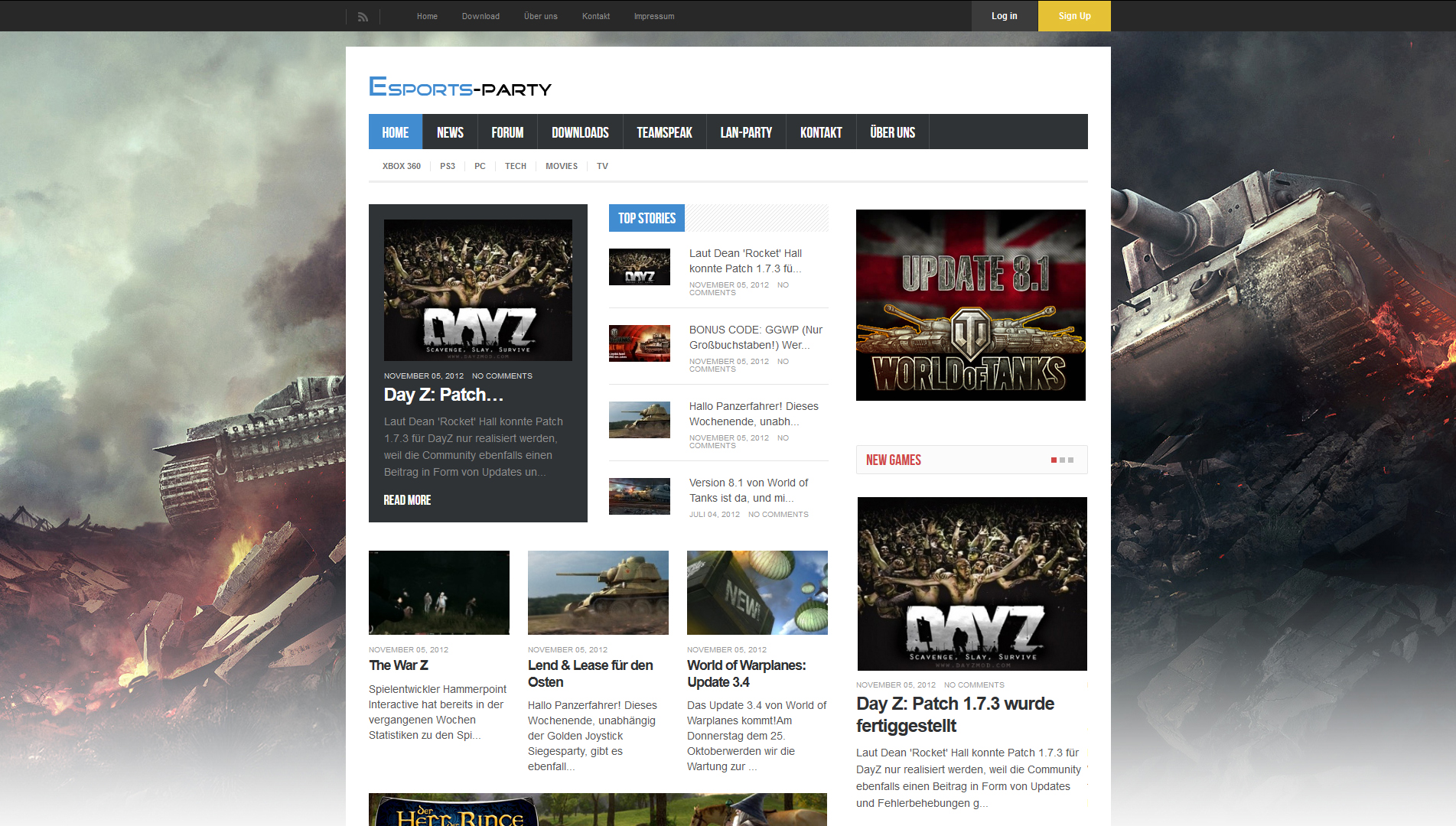The image size is (1456, 826).
Task: Open the Download link in top bar
Action: coord(480,16)
